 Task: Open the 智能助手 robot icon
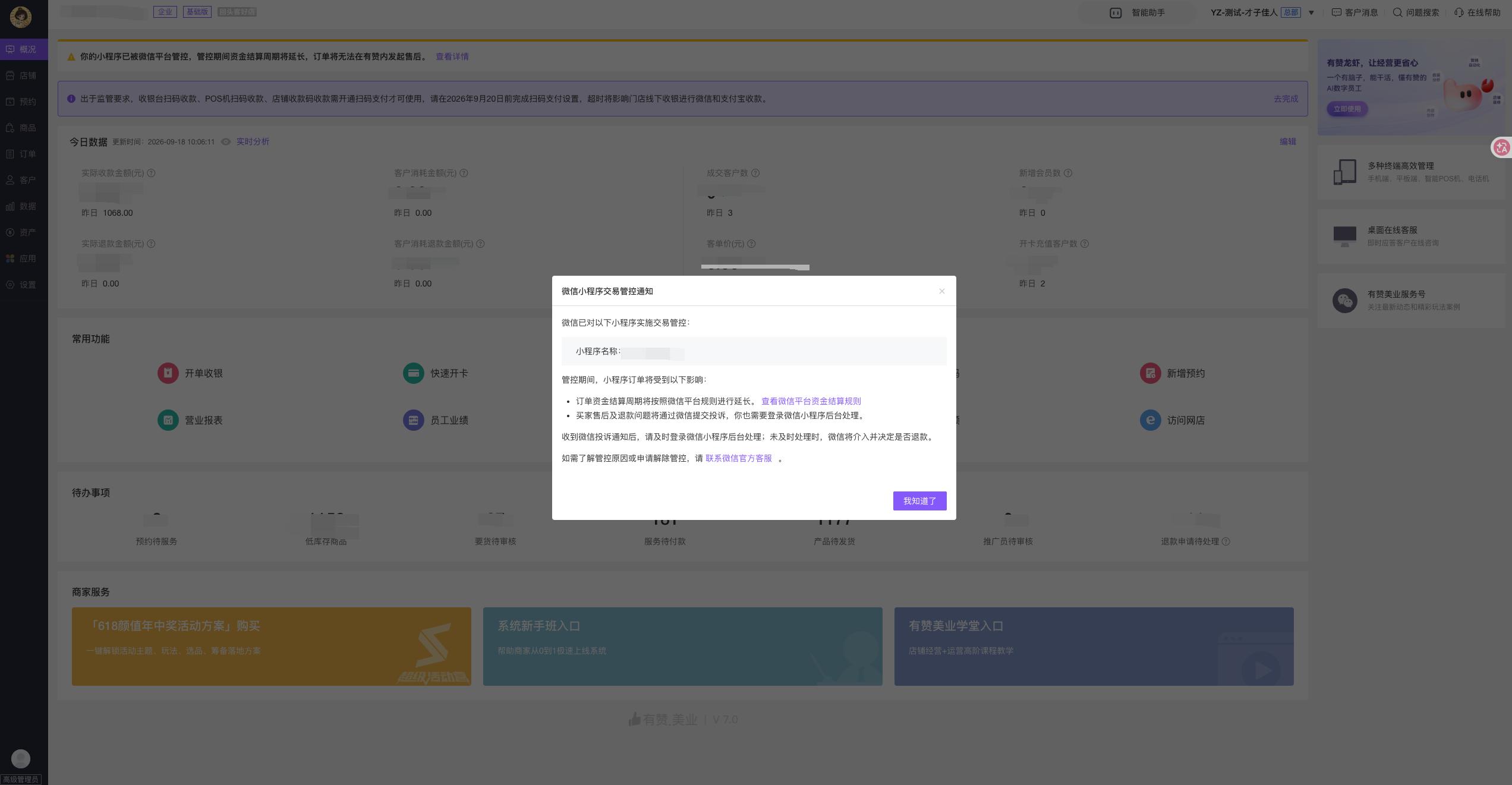click(1116, 12)
